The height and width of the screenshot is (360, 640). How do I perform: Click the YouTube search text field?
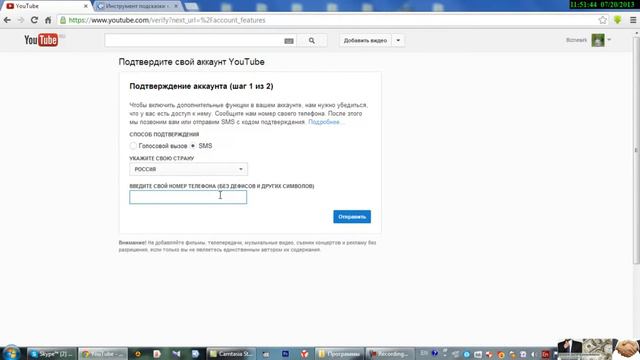click(x=194, y=40)
